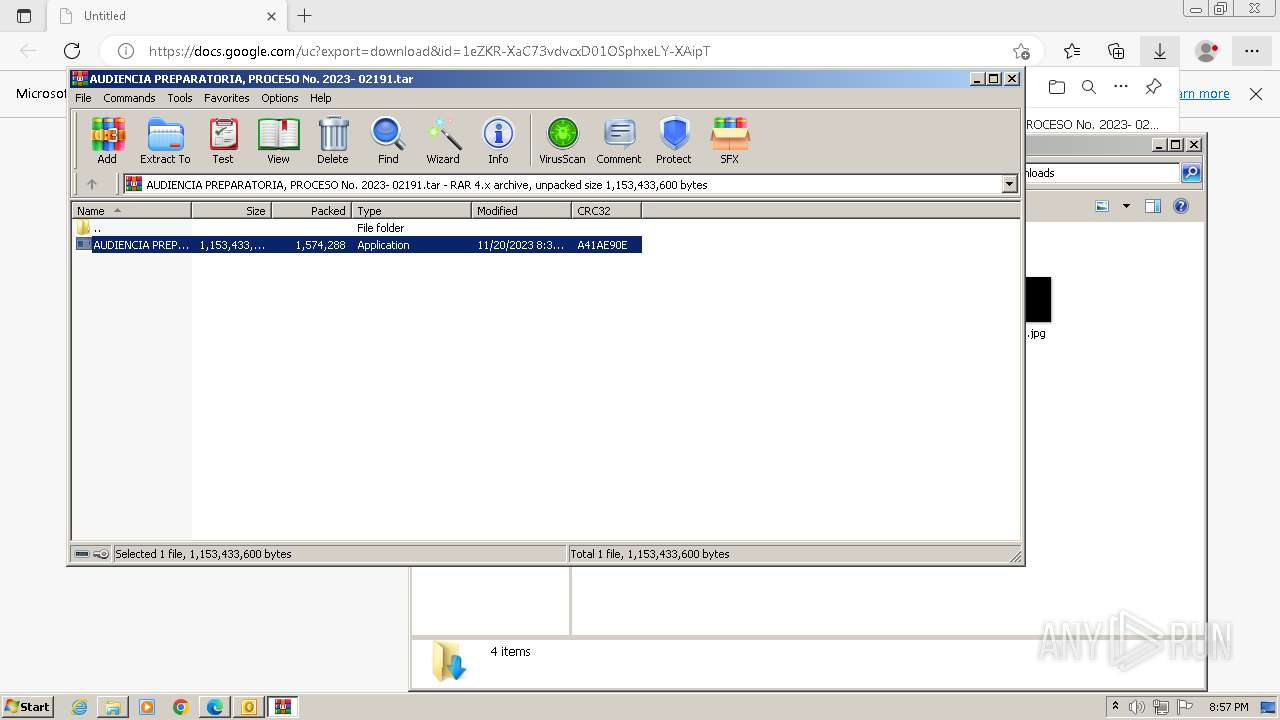Click the drive icon in status bar
1280x720 pixels.
[x=82, y=554]
